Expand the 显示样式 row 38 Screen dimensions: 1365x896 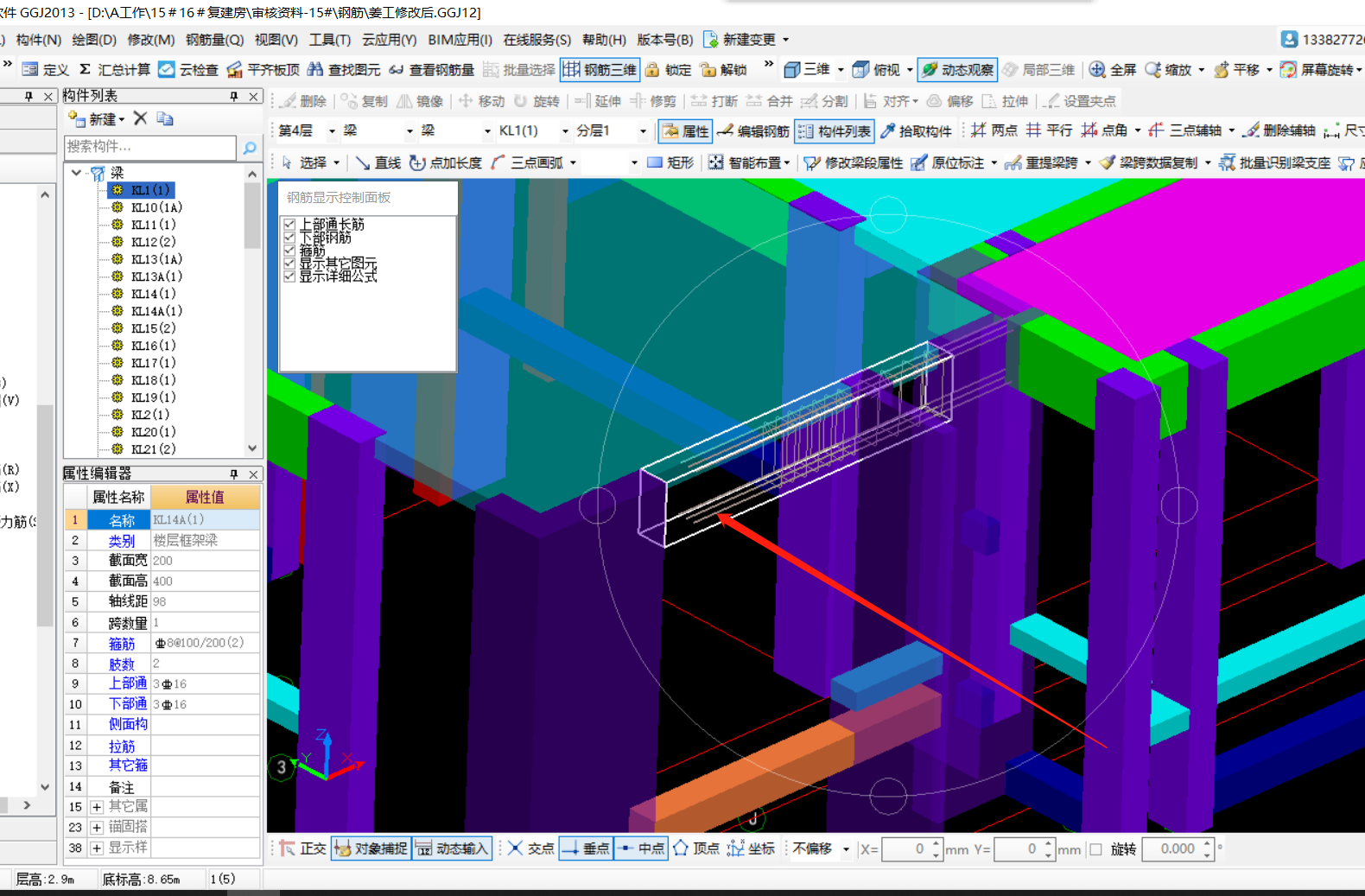point(97,848)
